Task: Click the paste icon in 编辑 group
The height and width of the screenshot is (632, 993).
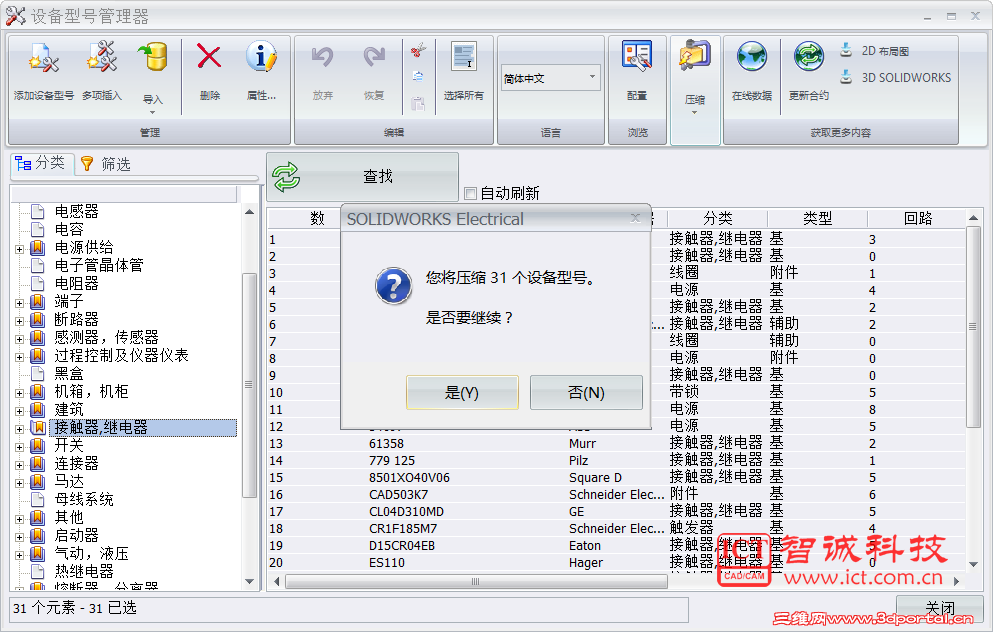Action: tap(418, 103)
